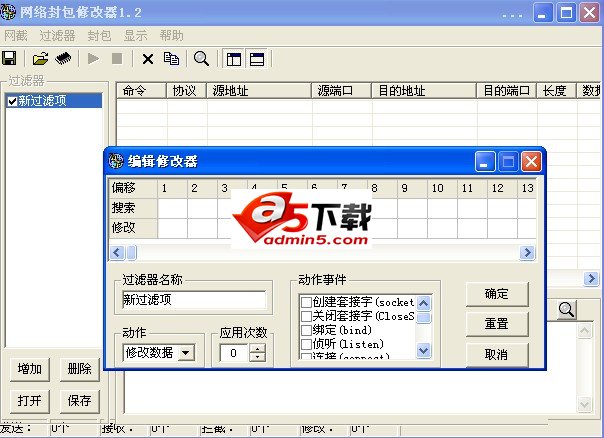
Task: Click 重置 in the editor dialog
Action: coord(497,324)
